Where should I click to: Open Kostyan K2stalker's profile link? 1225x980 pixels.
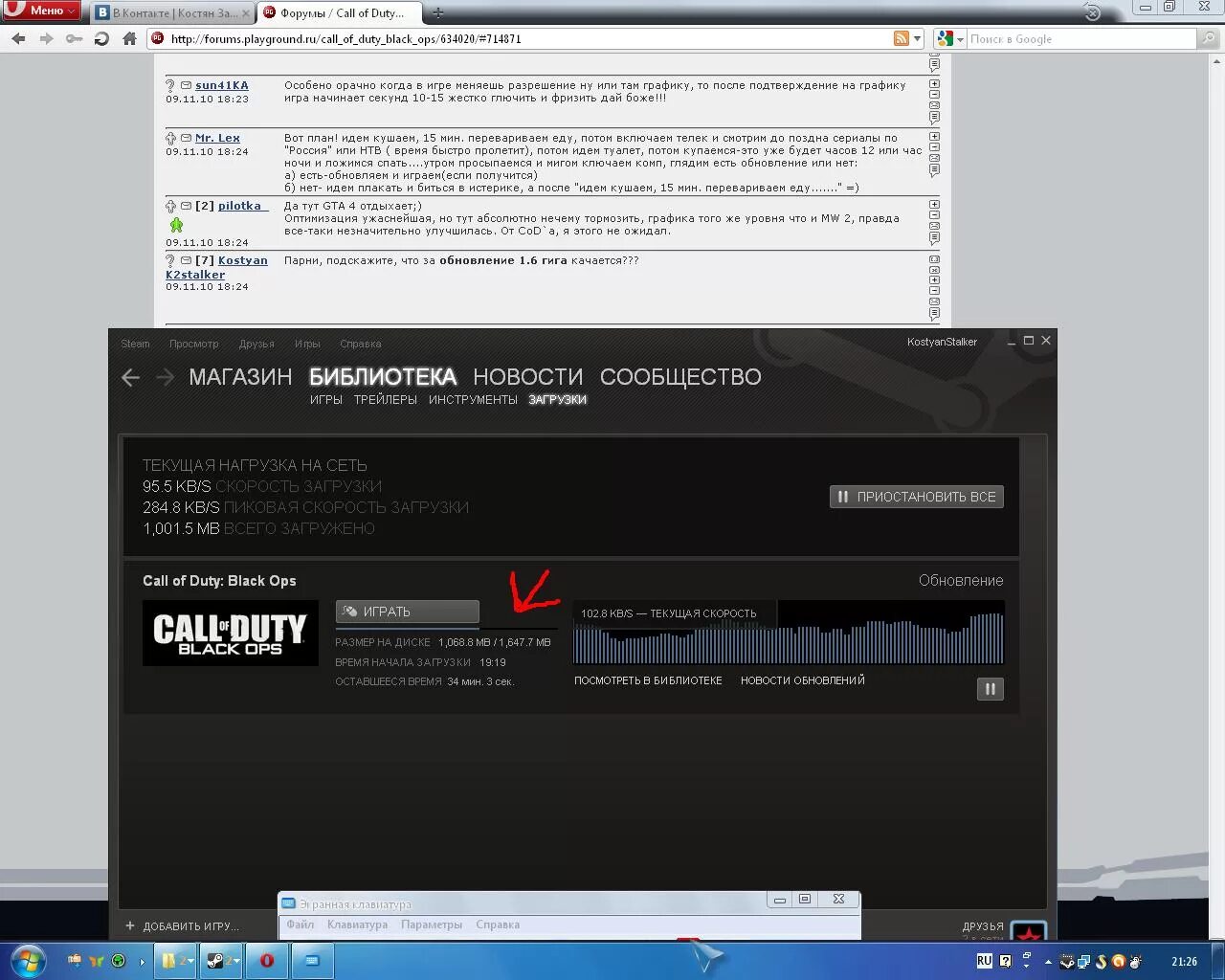tap(216, 267)
